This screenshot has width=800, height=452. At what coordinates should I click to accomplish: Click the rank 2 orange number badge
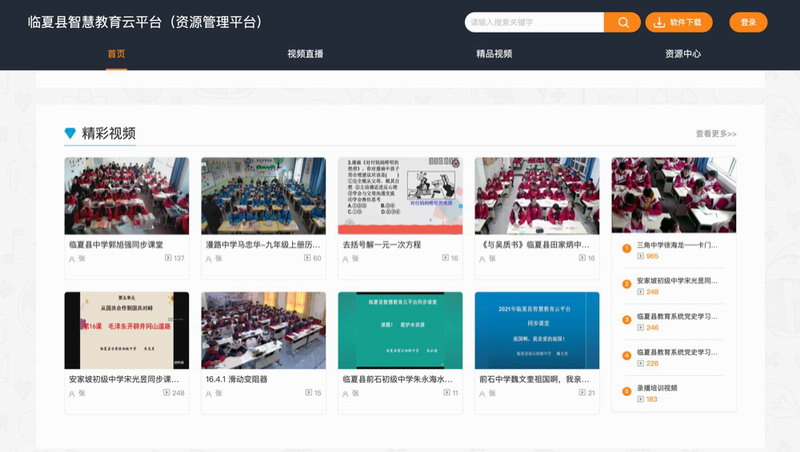pyautogui.click(x=626, y=281)
